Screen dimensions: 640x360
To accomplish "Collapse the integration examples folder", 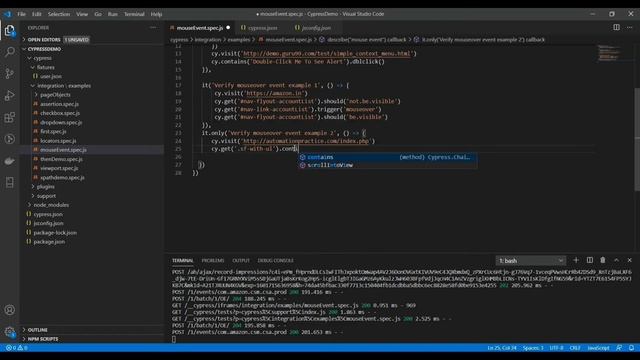I will click(x=64, y=86).
